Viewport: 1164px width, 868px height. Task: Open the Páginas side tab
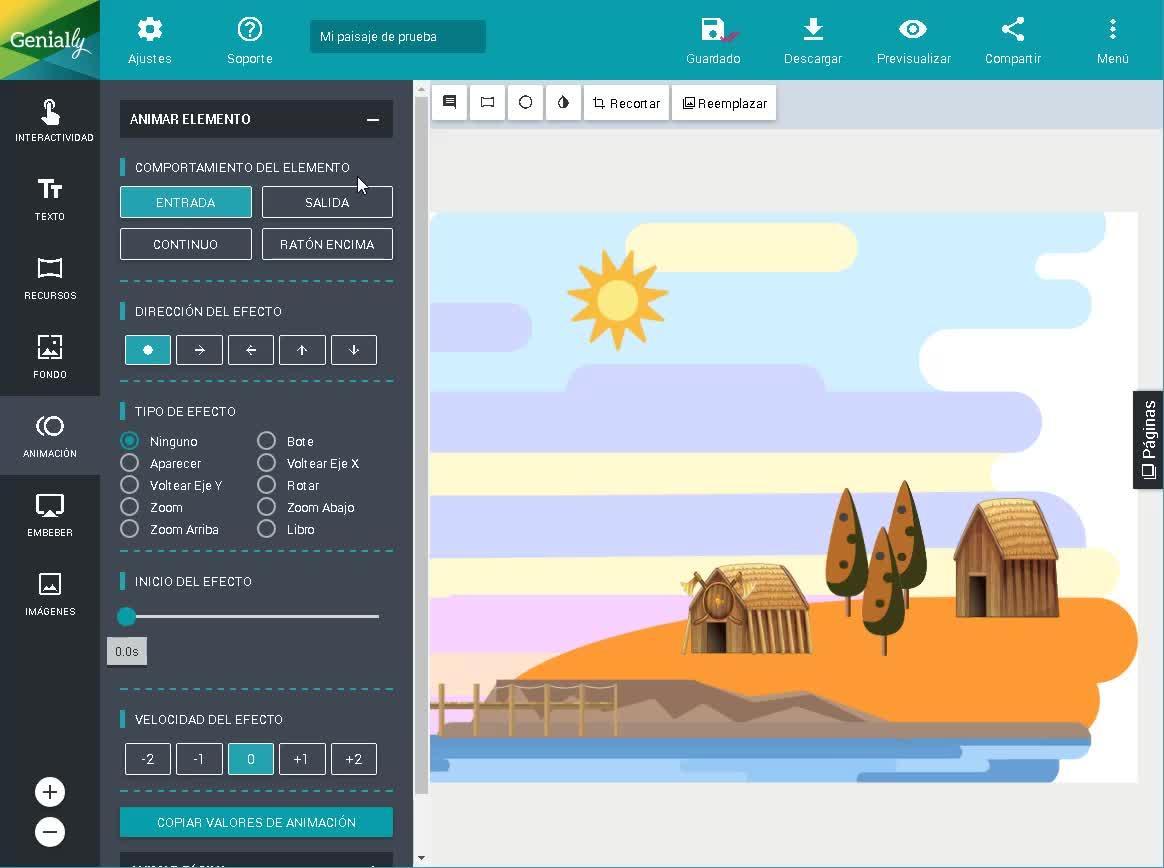pos(1148,440)
